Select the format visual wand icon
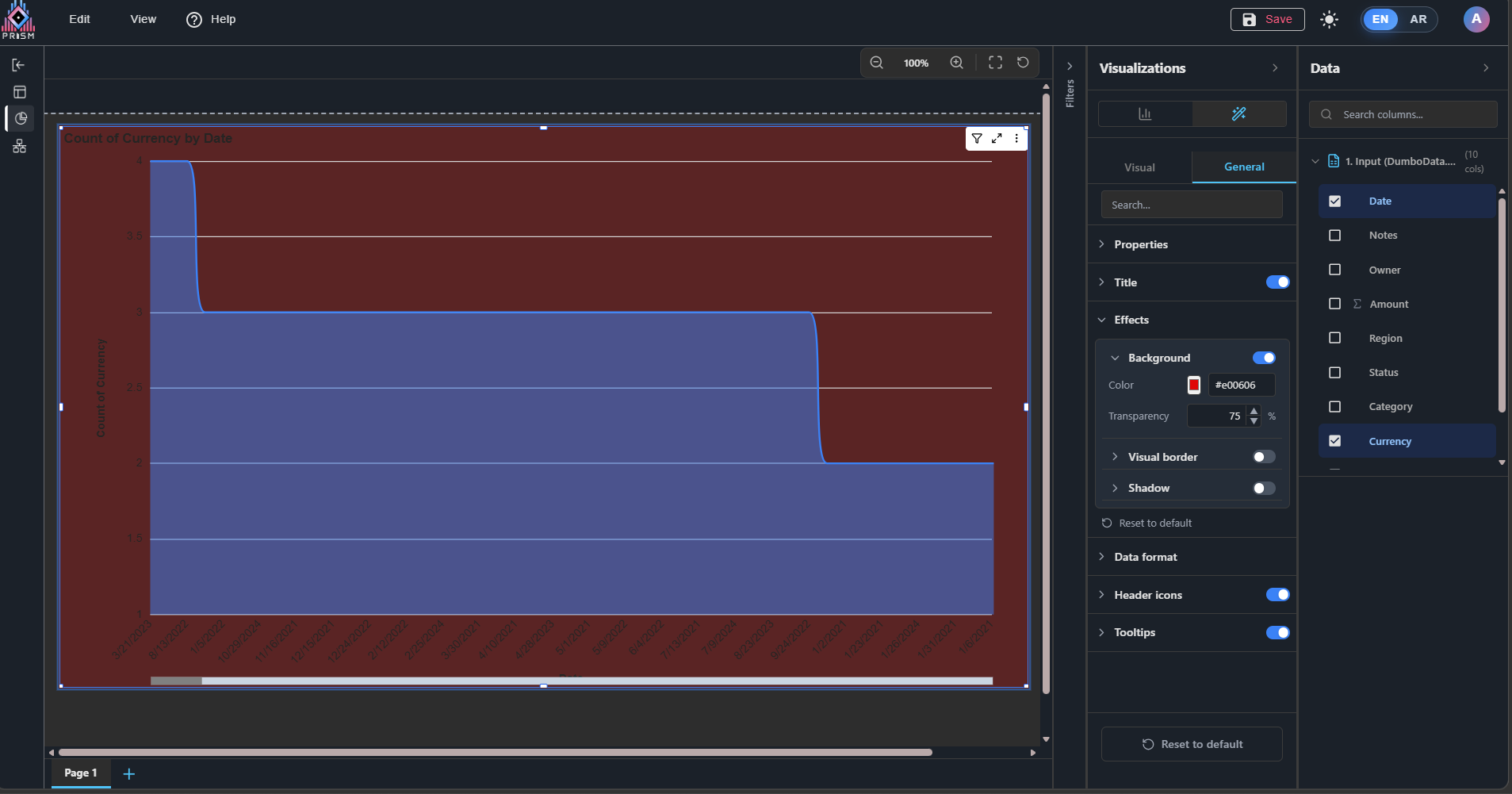Screen dimensions: 1512x794 (1238, 114)
